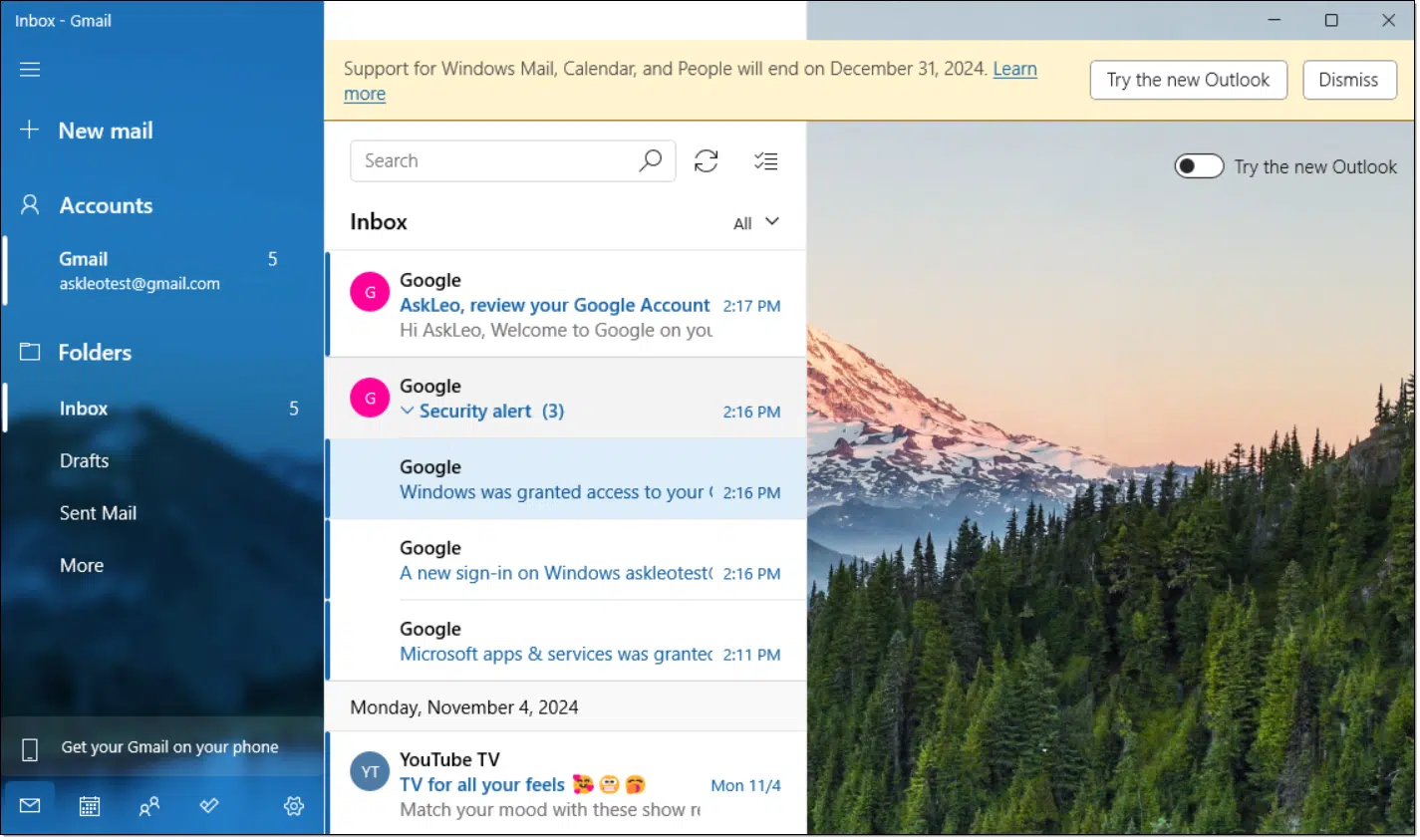Viewport: 1420px width, 840px height.
Task: Open A new sign-in on Windows email
Action: tap(566, 560)
